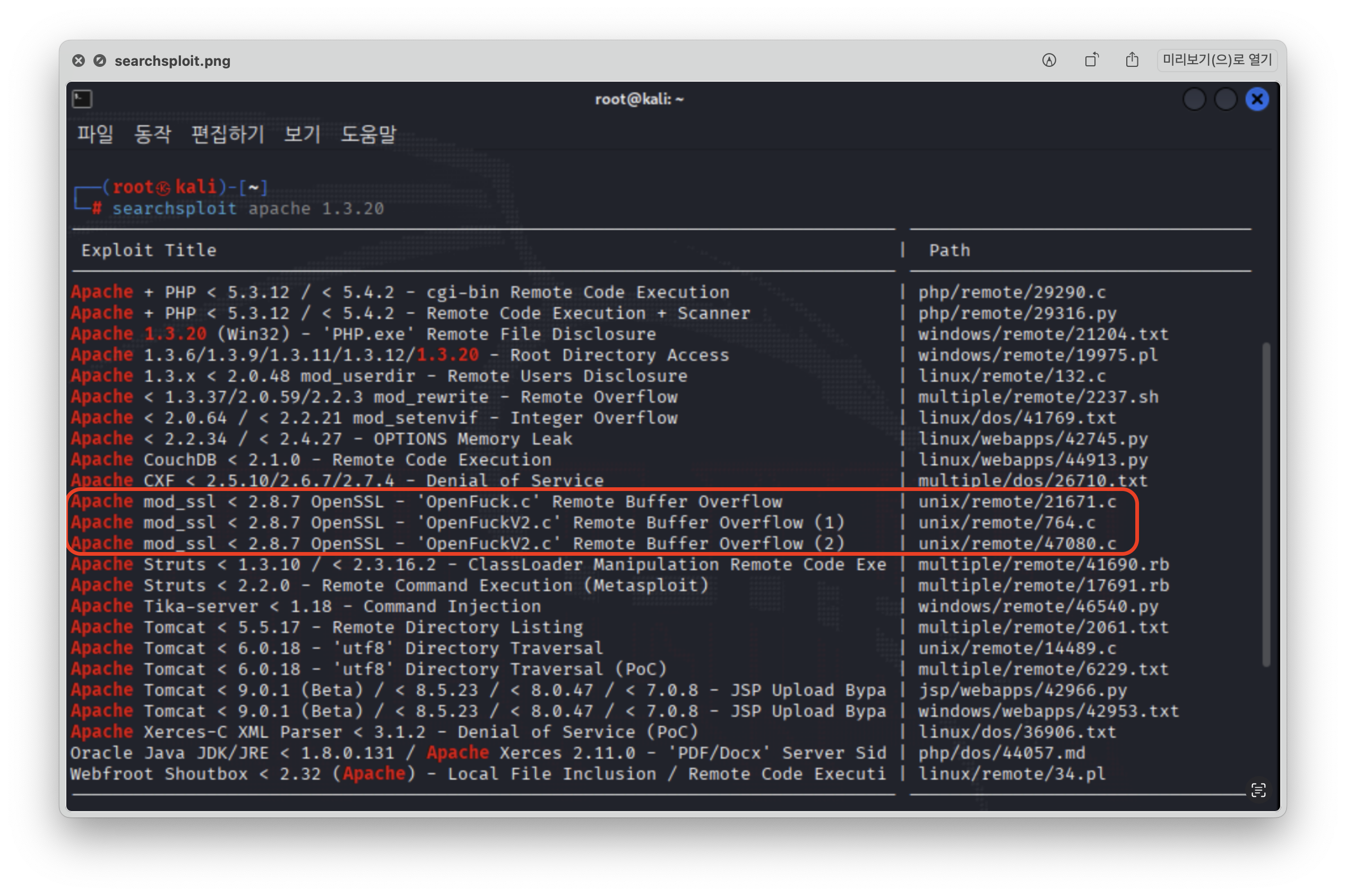
Task: Open the 보기 menu
Action: pos(301,134)
